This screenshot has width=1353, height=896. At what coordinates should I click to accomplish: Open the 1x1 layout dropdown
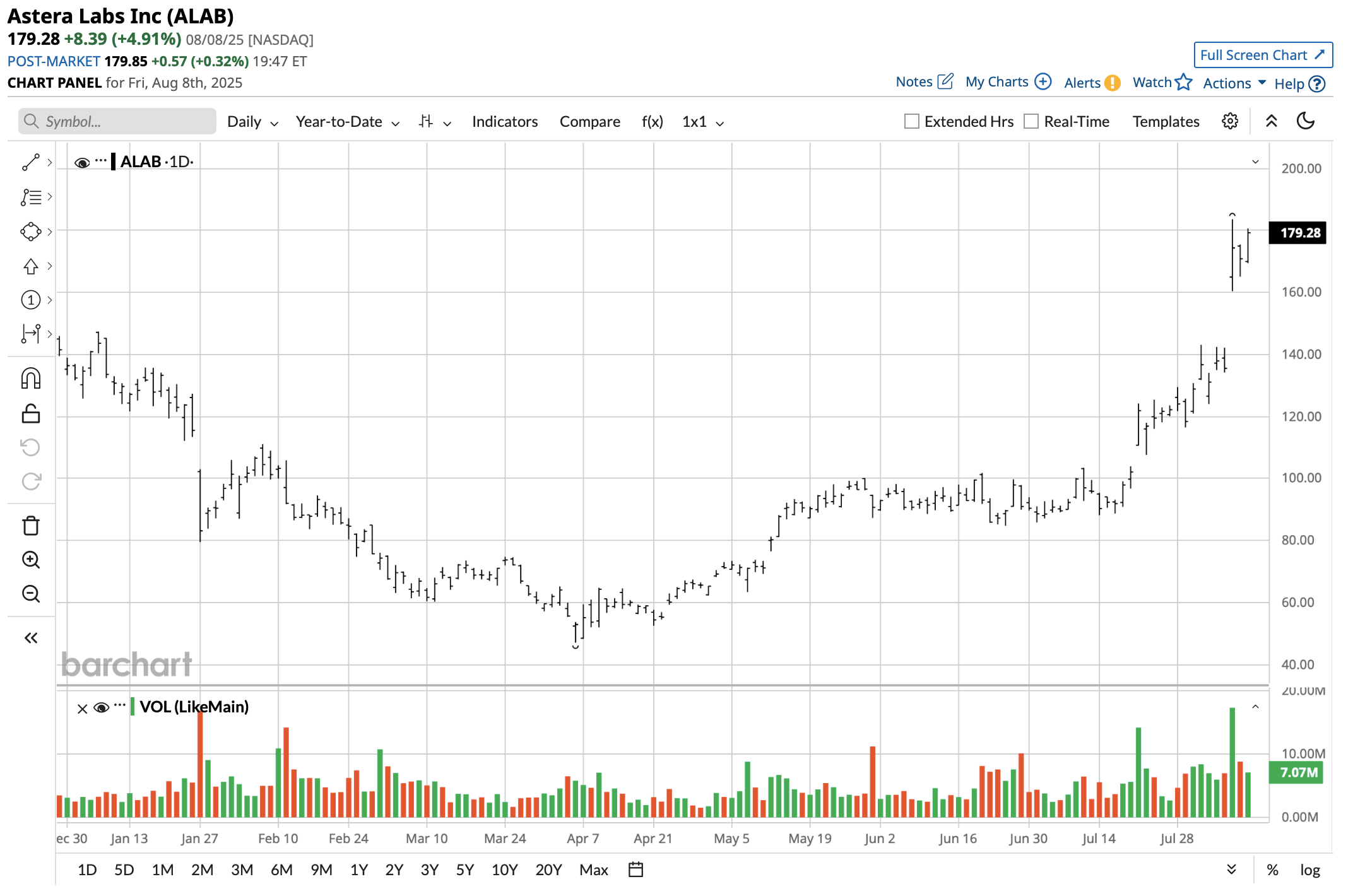[x=703, y=122]
